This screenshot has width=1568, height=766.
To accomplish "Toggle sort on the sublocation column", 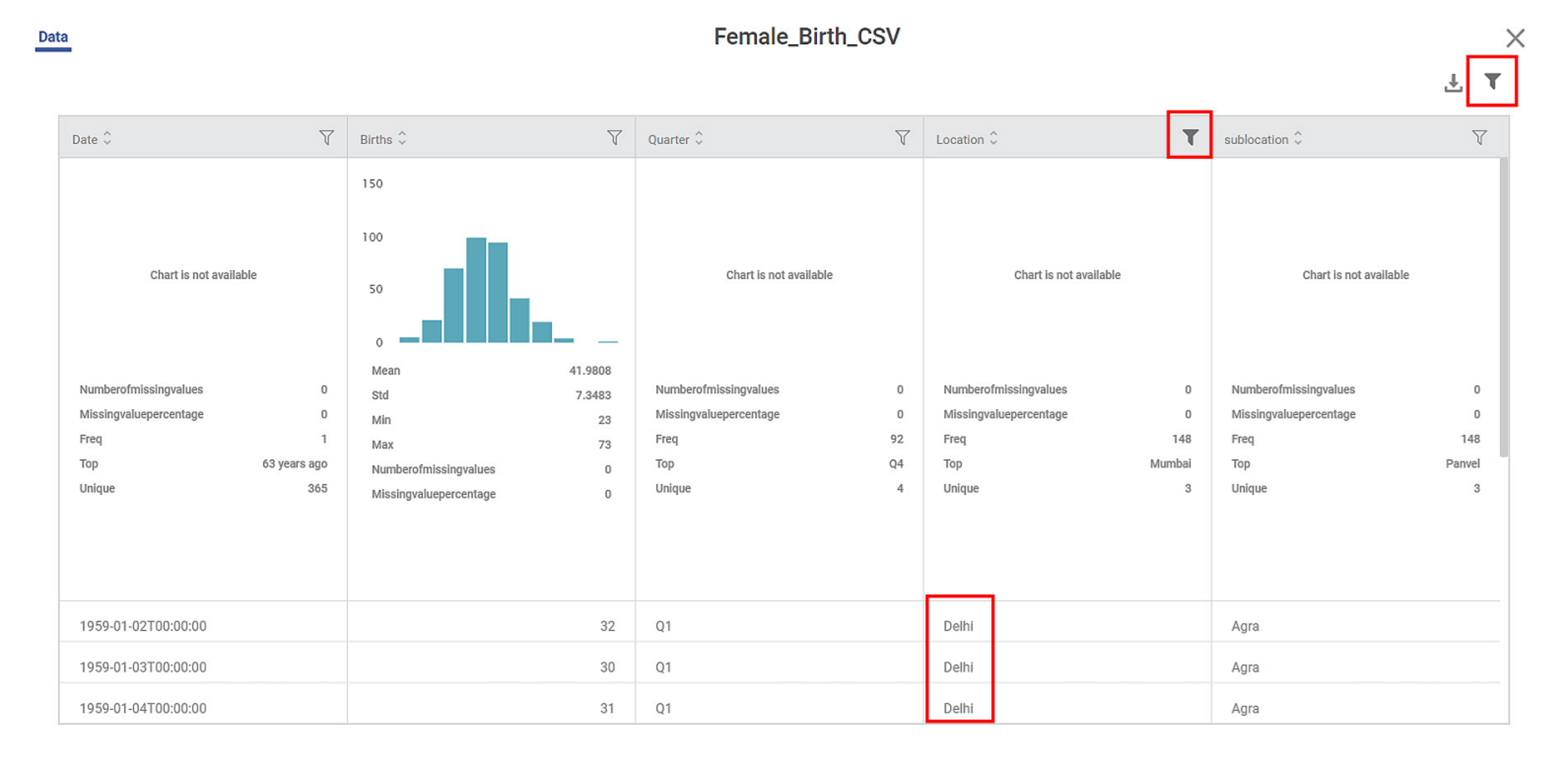I will coord(1298,139).
